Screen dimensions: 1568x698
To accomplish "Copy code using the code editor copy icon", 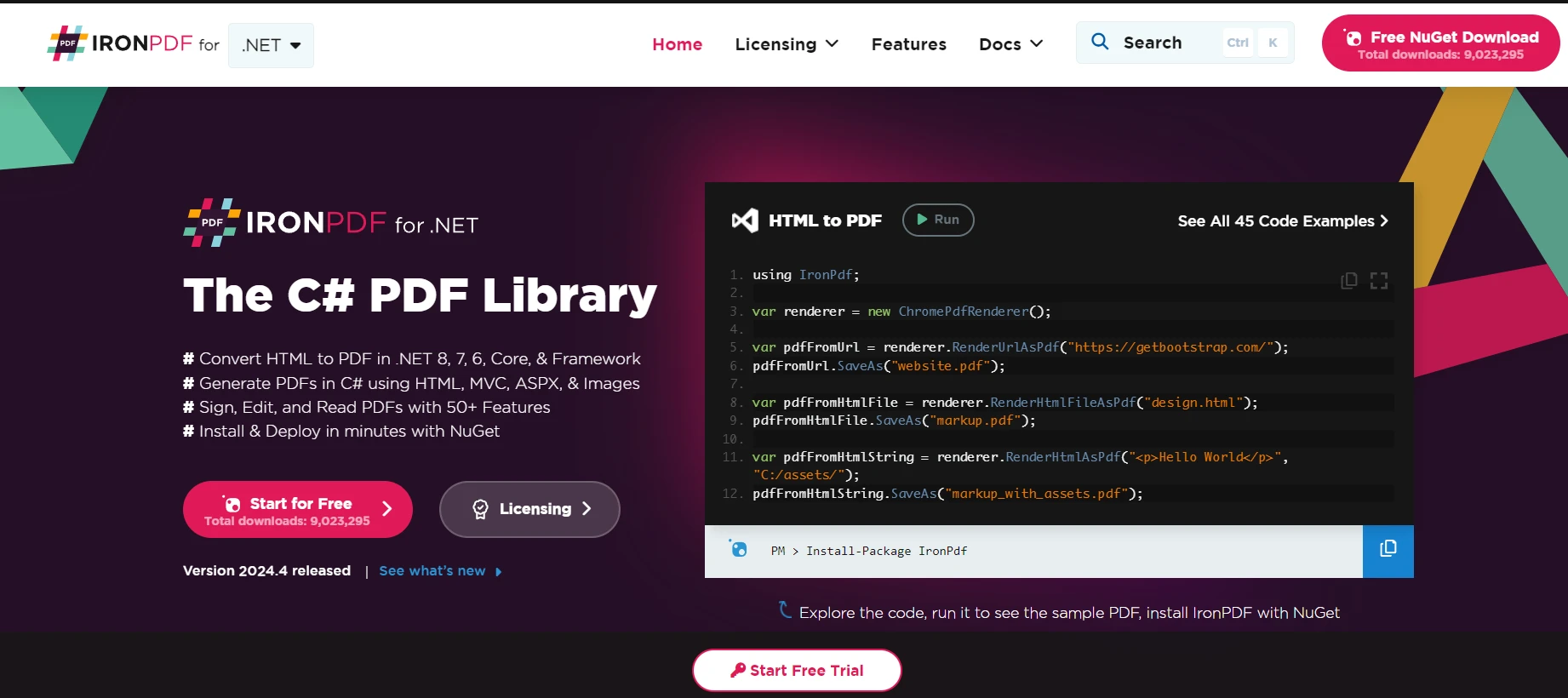I will [1348, 281].
